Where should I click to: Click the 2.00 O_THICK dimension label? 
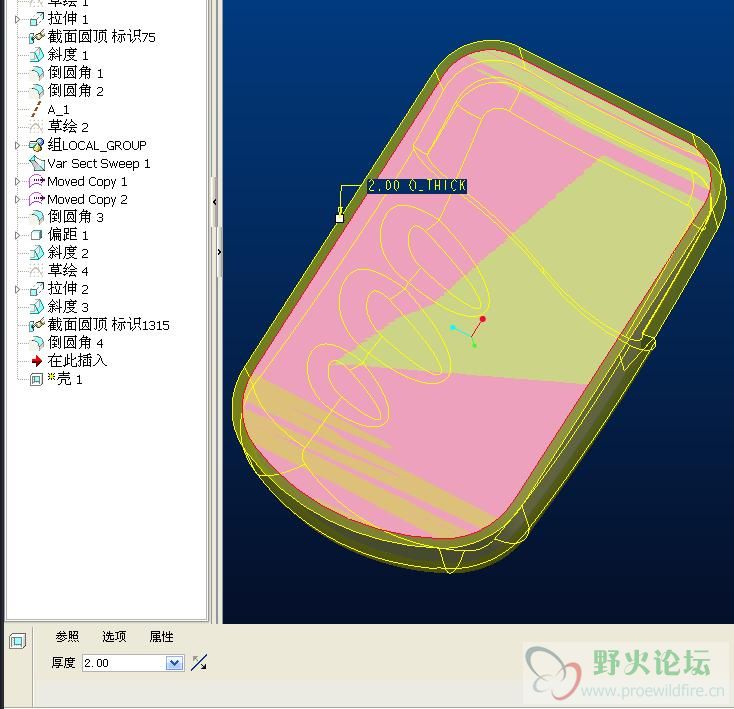[x=417, y=186]
